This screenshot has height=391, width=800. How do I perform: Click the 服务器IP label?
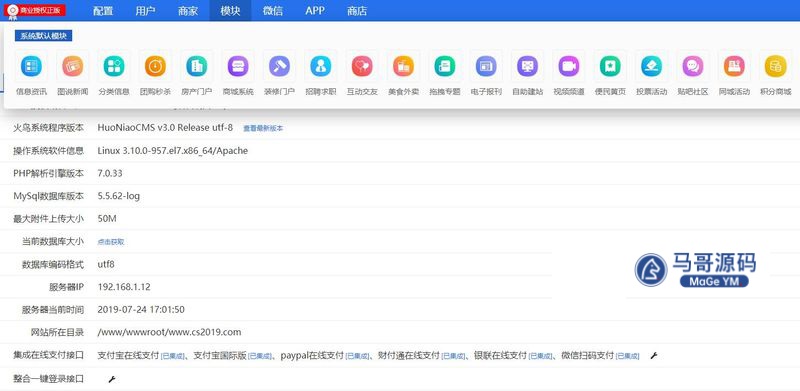point(66,286)
